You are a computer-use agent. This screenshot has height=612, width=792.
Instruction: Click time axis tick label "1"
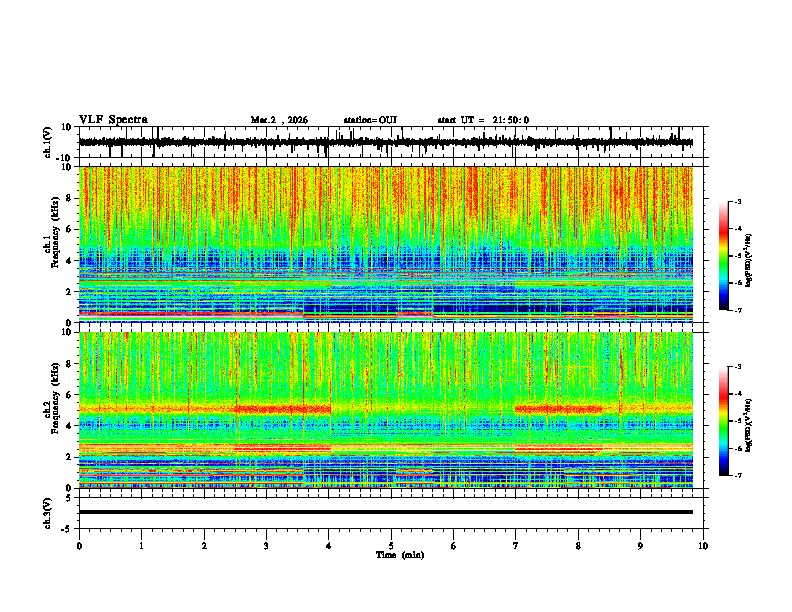point(141,546)
